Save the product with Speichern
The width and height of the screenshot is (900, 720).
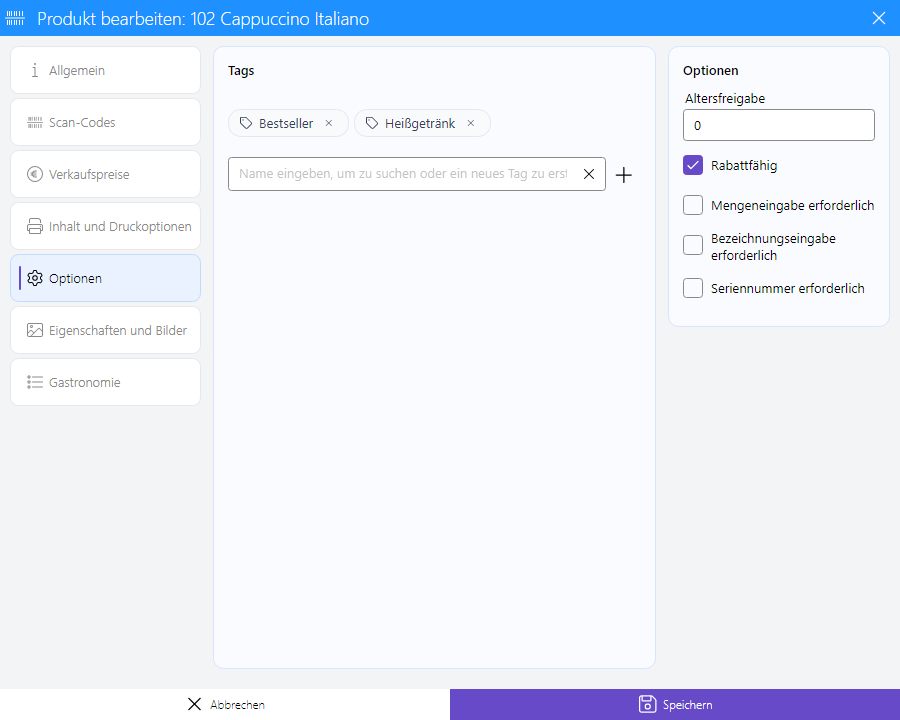click(675, 704)
